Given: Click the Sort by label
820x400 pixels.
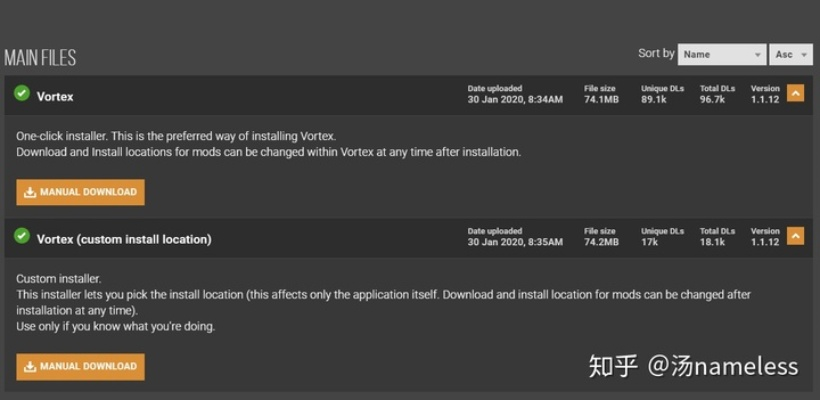Looking at the screenshot, I should 655,53.
